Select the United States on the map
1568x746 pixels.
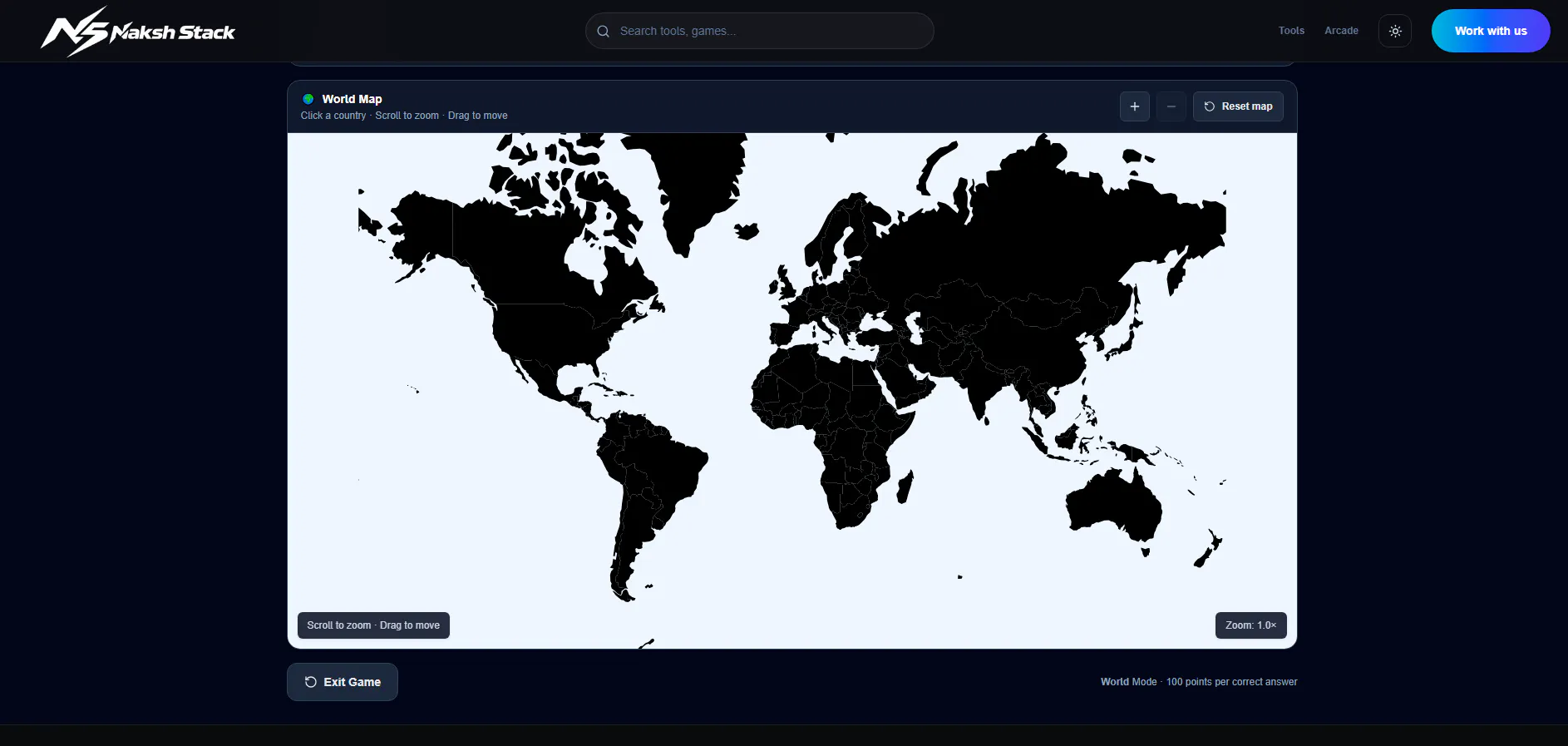coord(549,333)
